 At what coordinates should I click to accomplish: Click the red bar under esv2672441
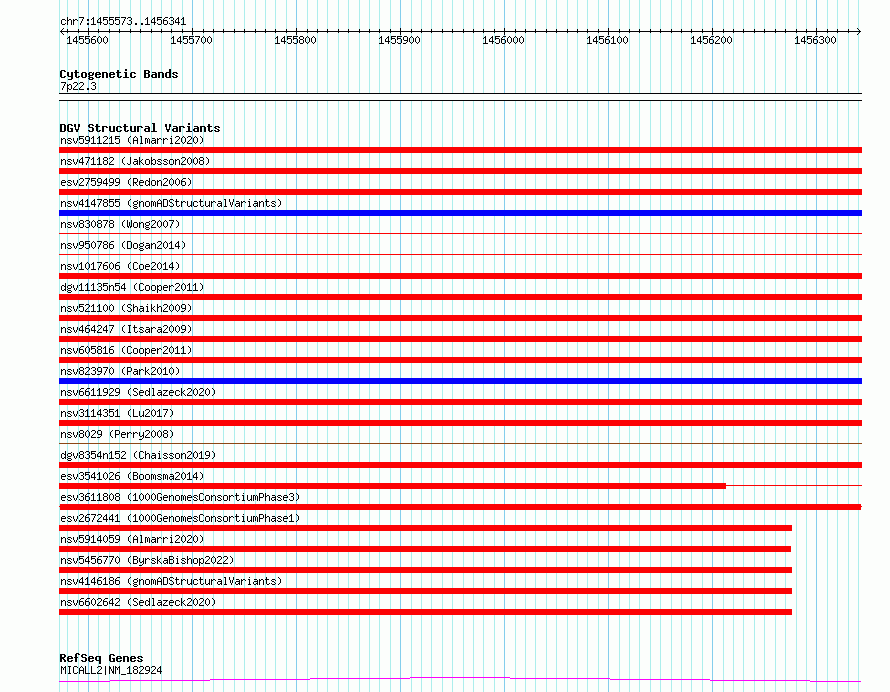[x=425, y=528]
